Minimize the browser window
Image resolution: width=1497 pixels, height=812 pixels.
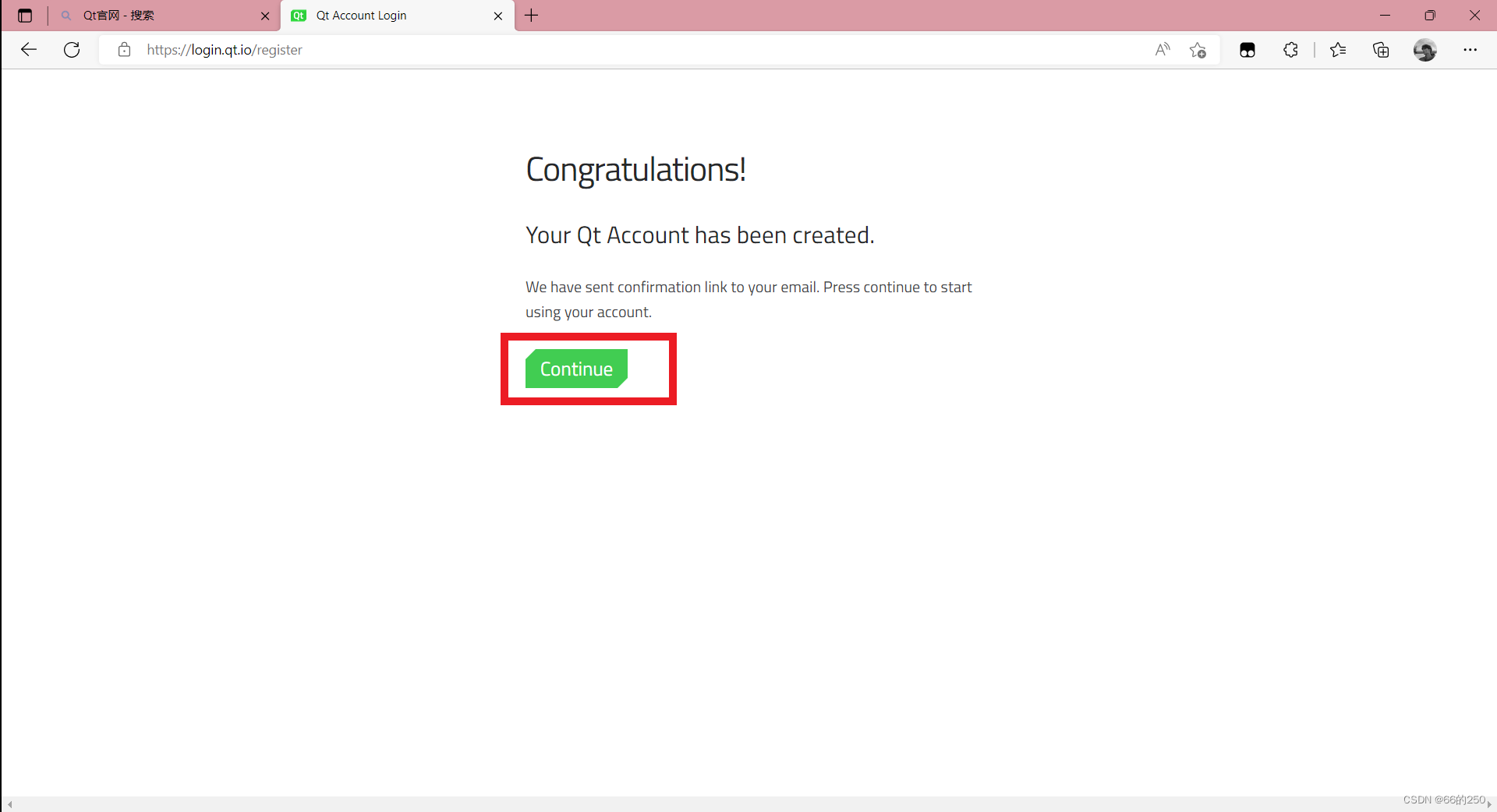(1385, 16)
